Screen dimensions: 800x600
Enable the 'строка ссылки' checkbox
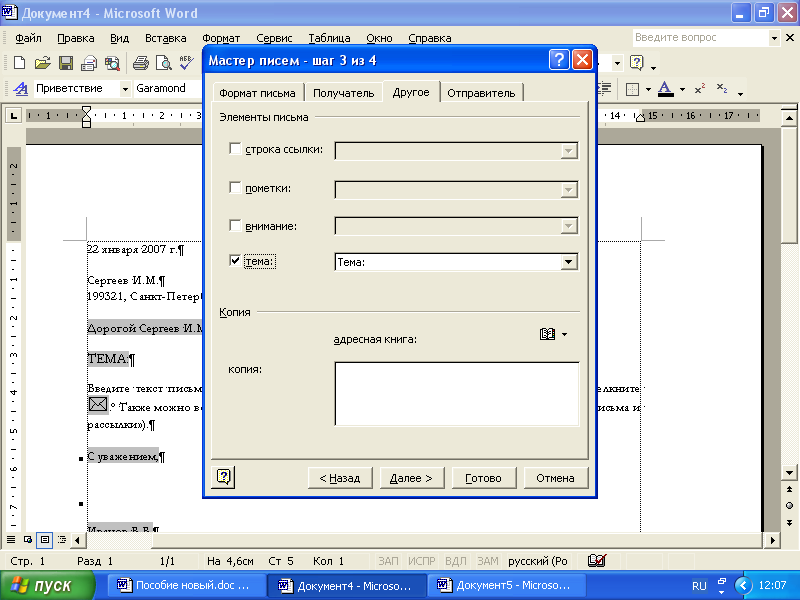pos(235,149)
